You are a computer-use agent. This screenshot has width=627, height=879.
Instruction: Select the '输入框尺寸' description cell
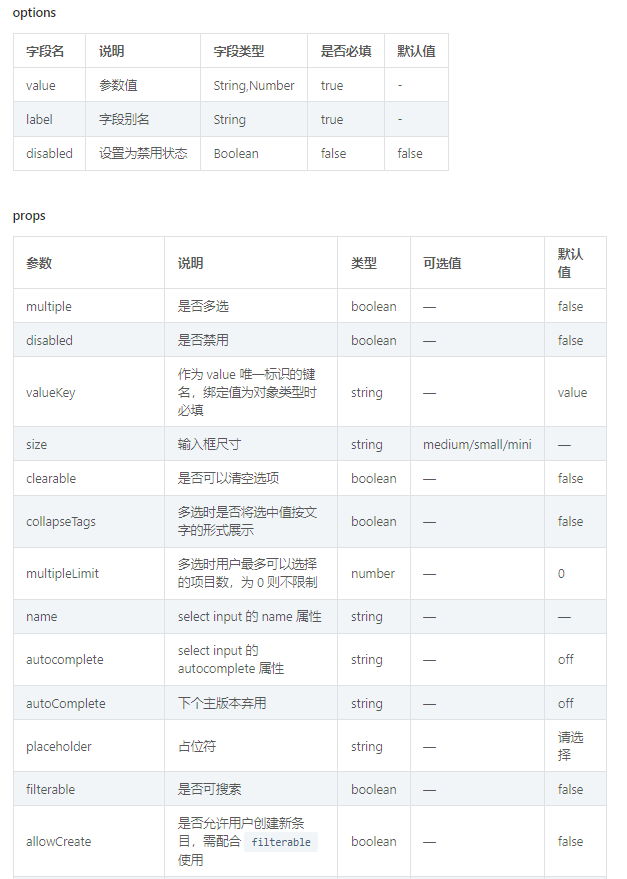(251, 444)
